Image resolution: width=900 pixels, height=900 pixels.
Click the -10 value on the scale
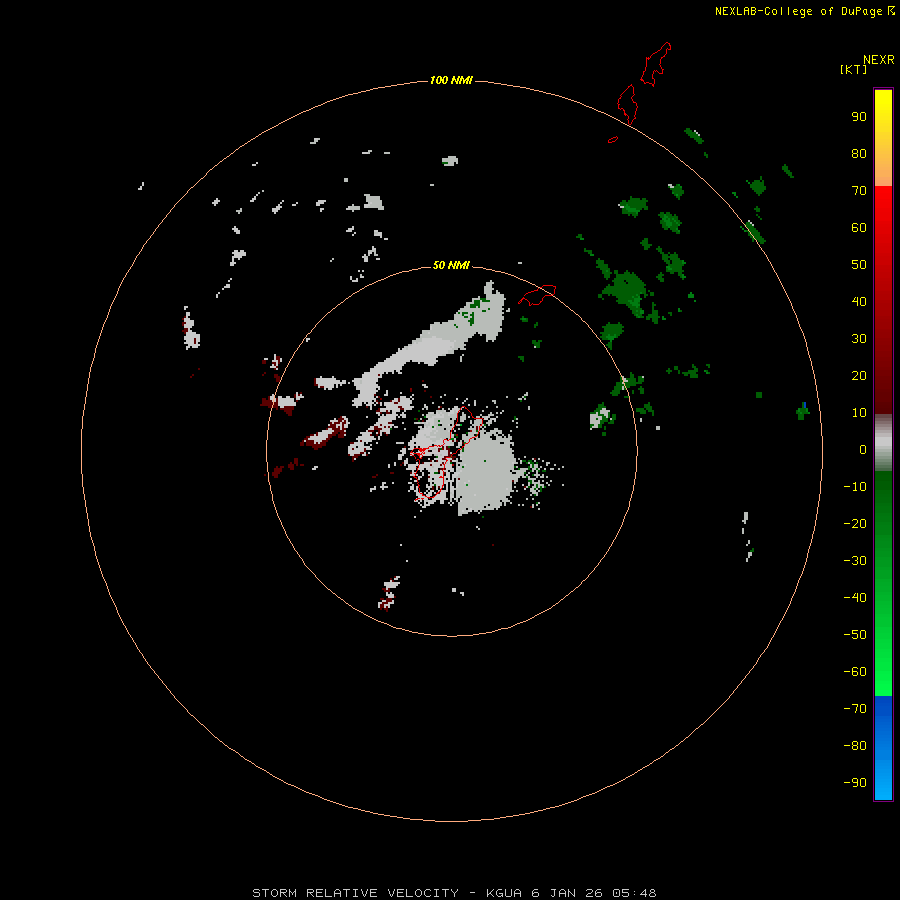pos(855,487)
